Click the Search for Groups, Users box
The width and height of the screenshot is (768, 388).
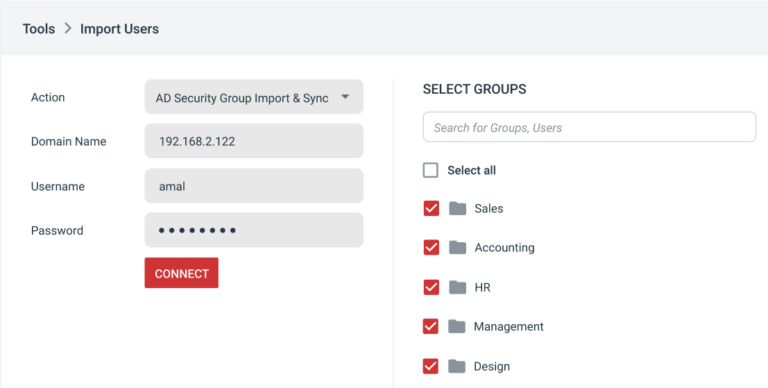pos(589,127)
